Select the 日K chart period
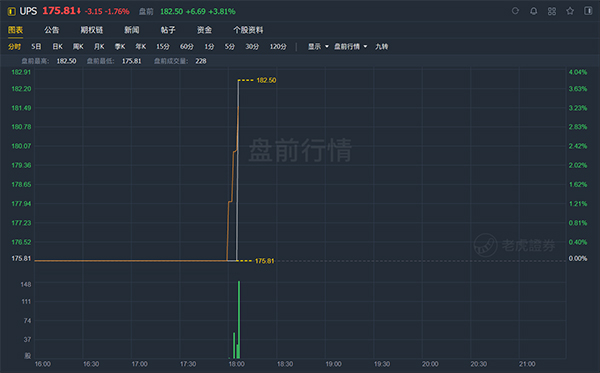 coord(57,47)
